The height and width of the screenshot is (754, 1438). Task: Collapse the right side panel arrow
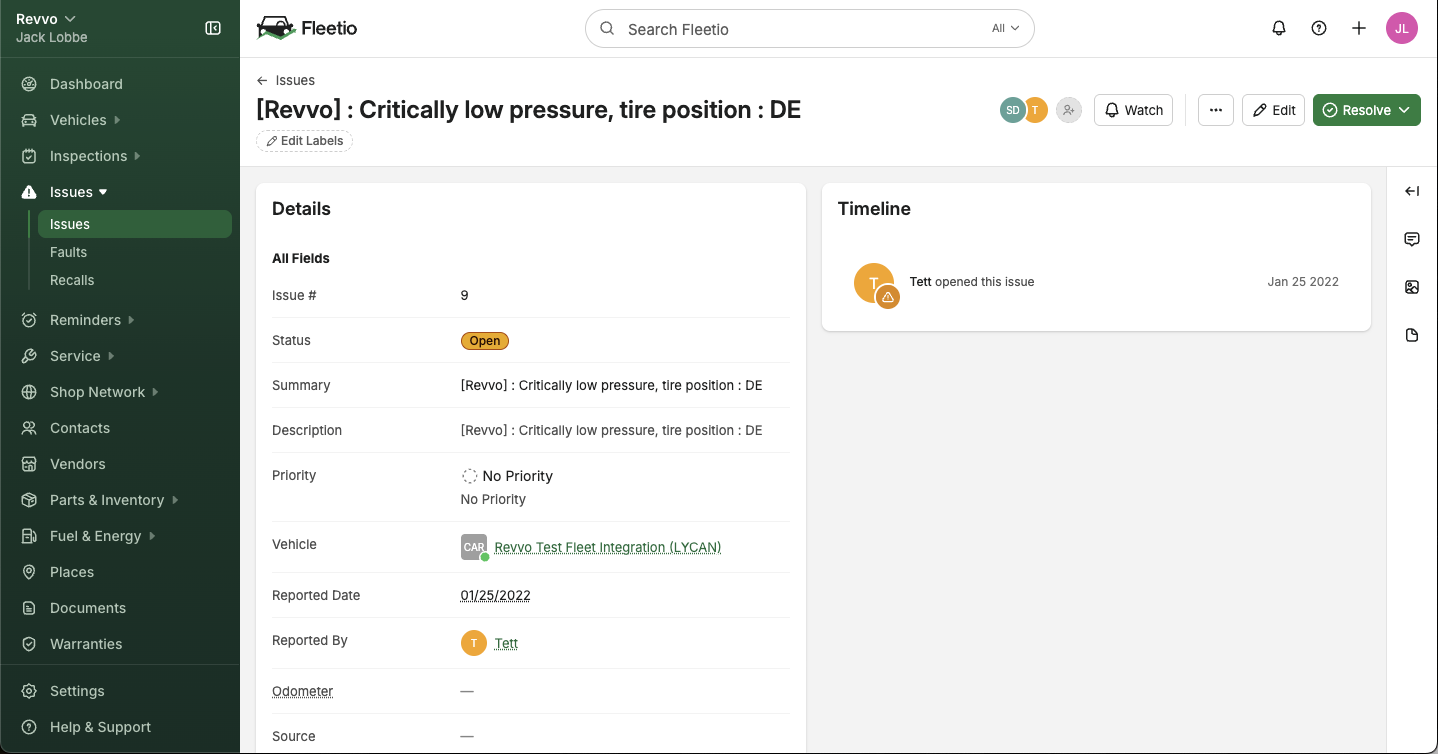[1412, 191]
